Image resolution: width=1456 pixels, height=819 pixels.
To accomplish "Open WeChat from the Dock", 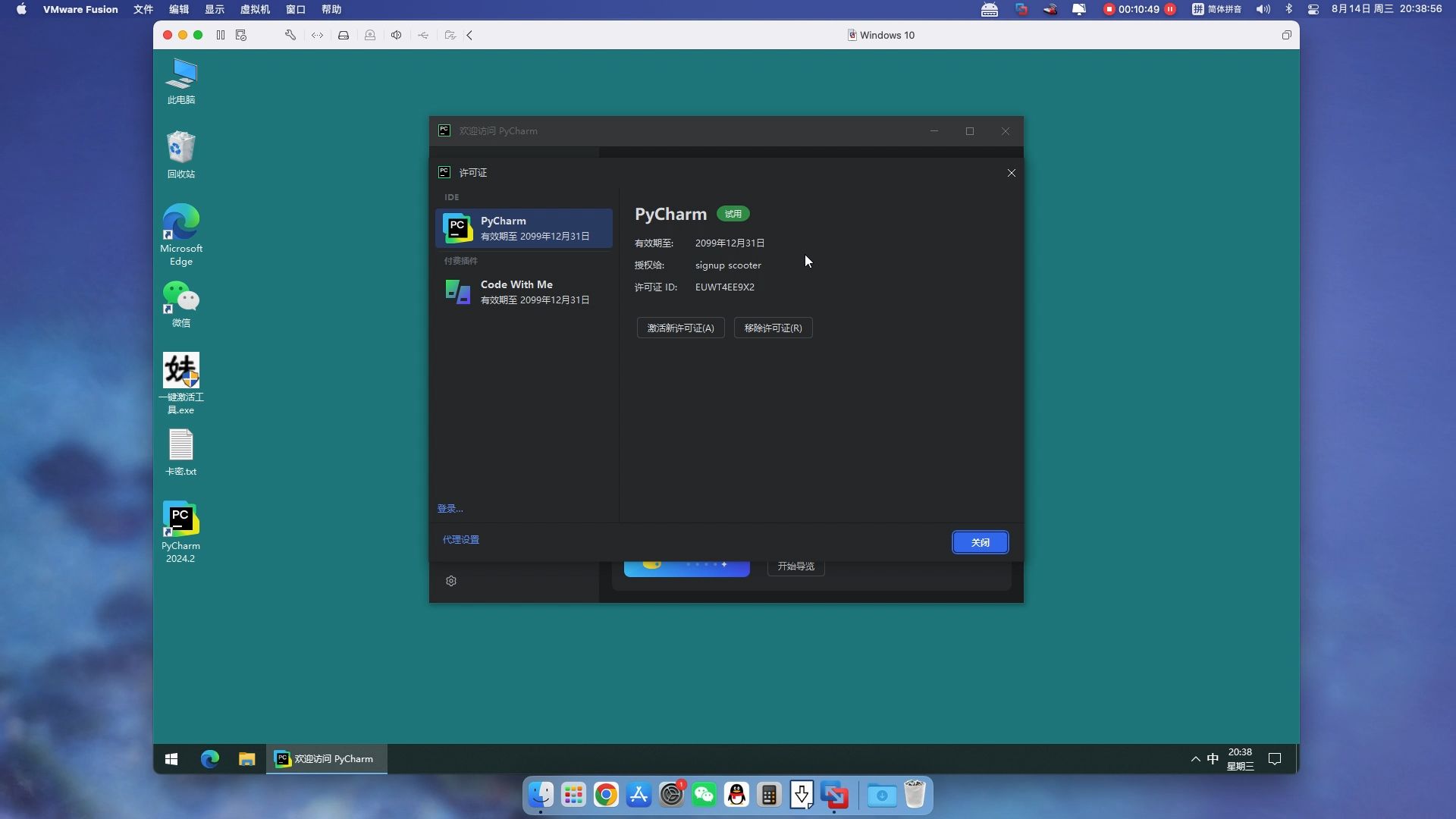I will (x=704, y=795).
